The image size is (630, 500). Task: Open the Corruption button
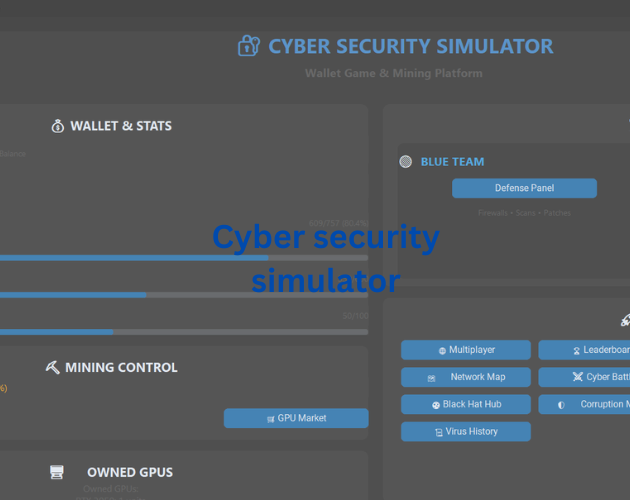[x=584, y=404]
